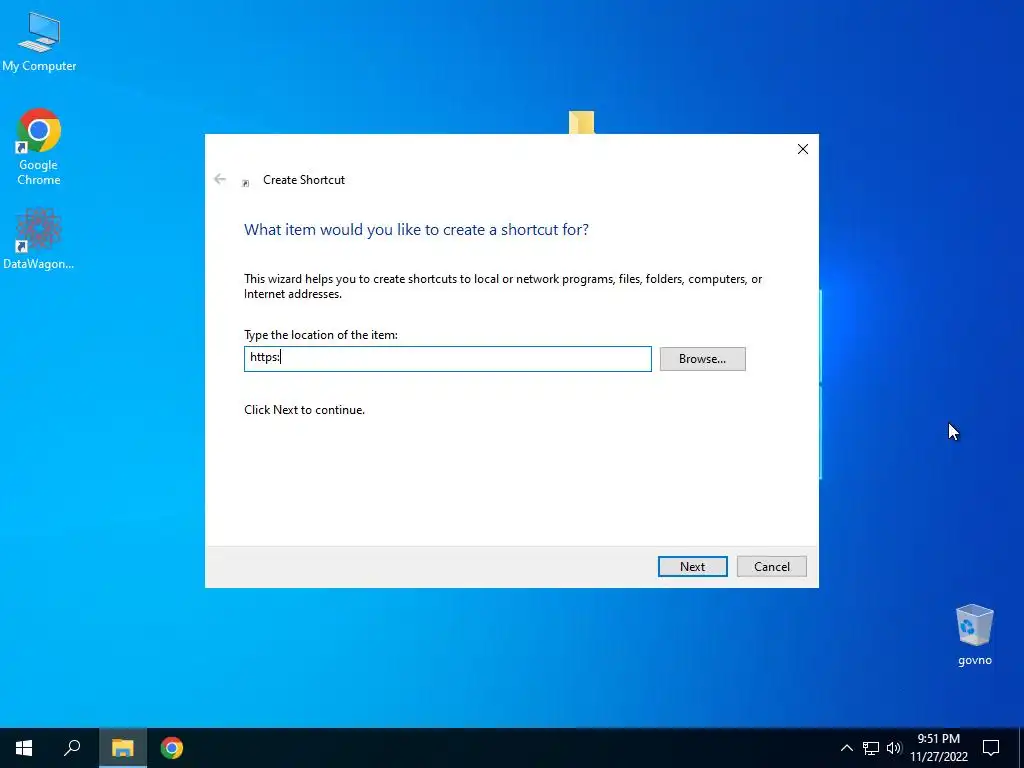The image size is (1024, 768).
Task: Show hidden system tray icons
Action: 846,748
